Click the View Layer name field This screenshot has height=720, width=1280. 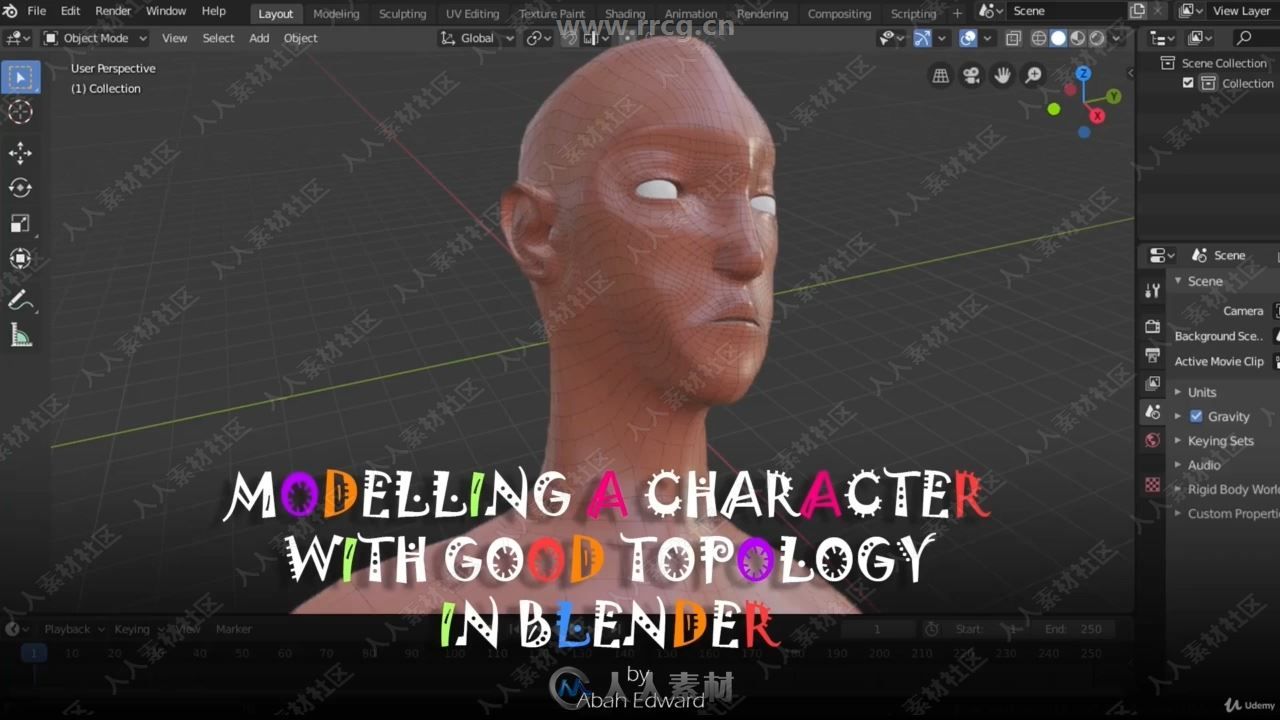[1242, 11]
